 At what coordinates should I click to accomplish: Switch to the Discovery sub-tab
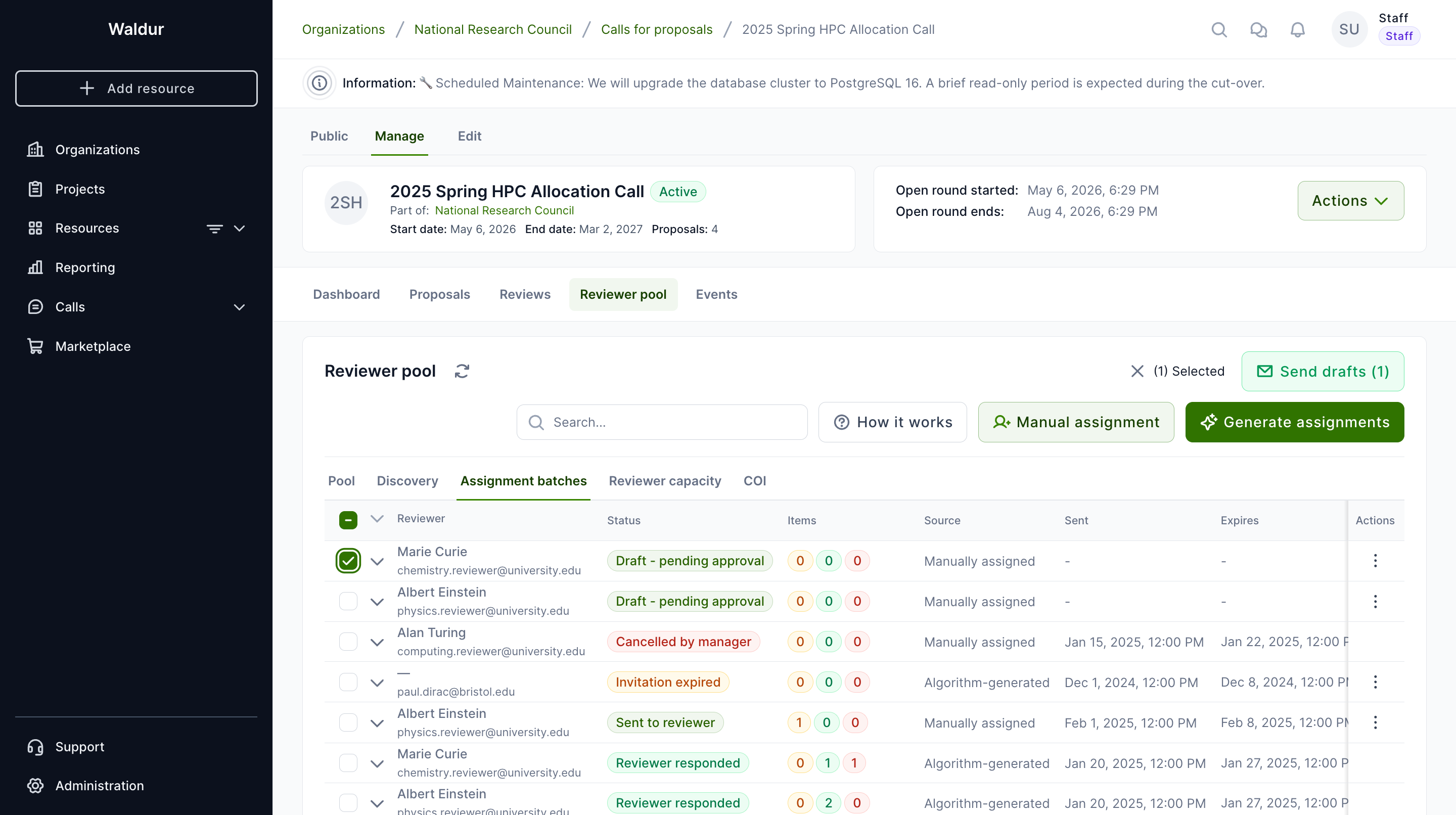[407, 481]
